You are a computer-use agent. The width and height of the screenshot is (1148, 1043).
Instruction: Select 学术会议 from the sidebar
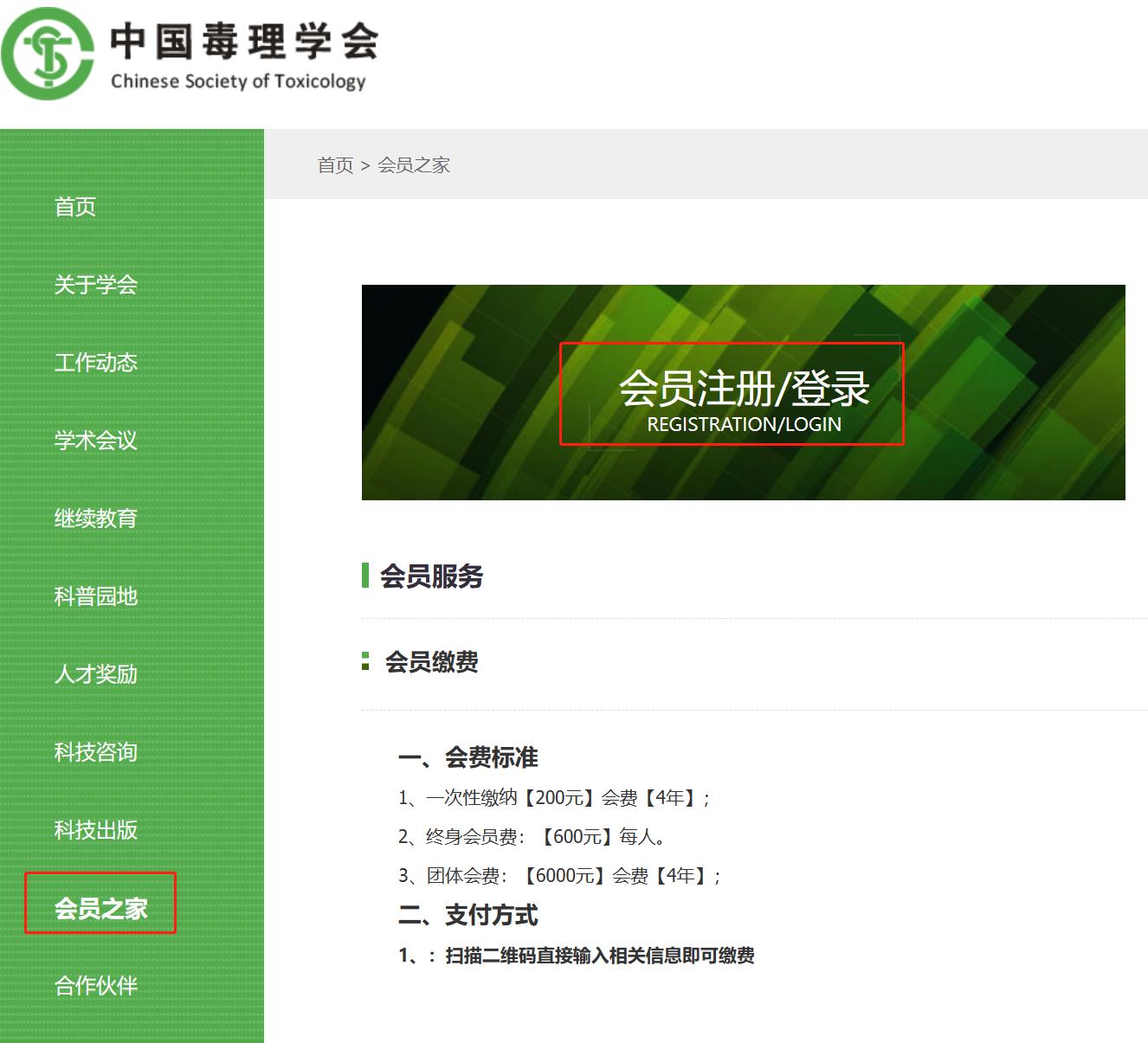point(95,441)
